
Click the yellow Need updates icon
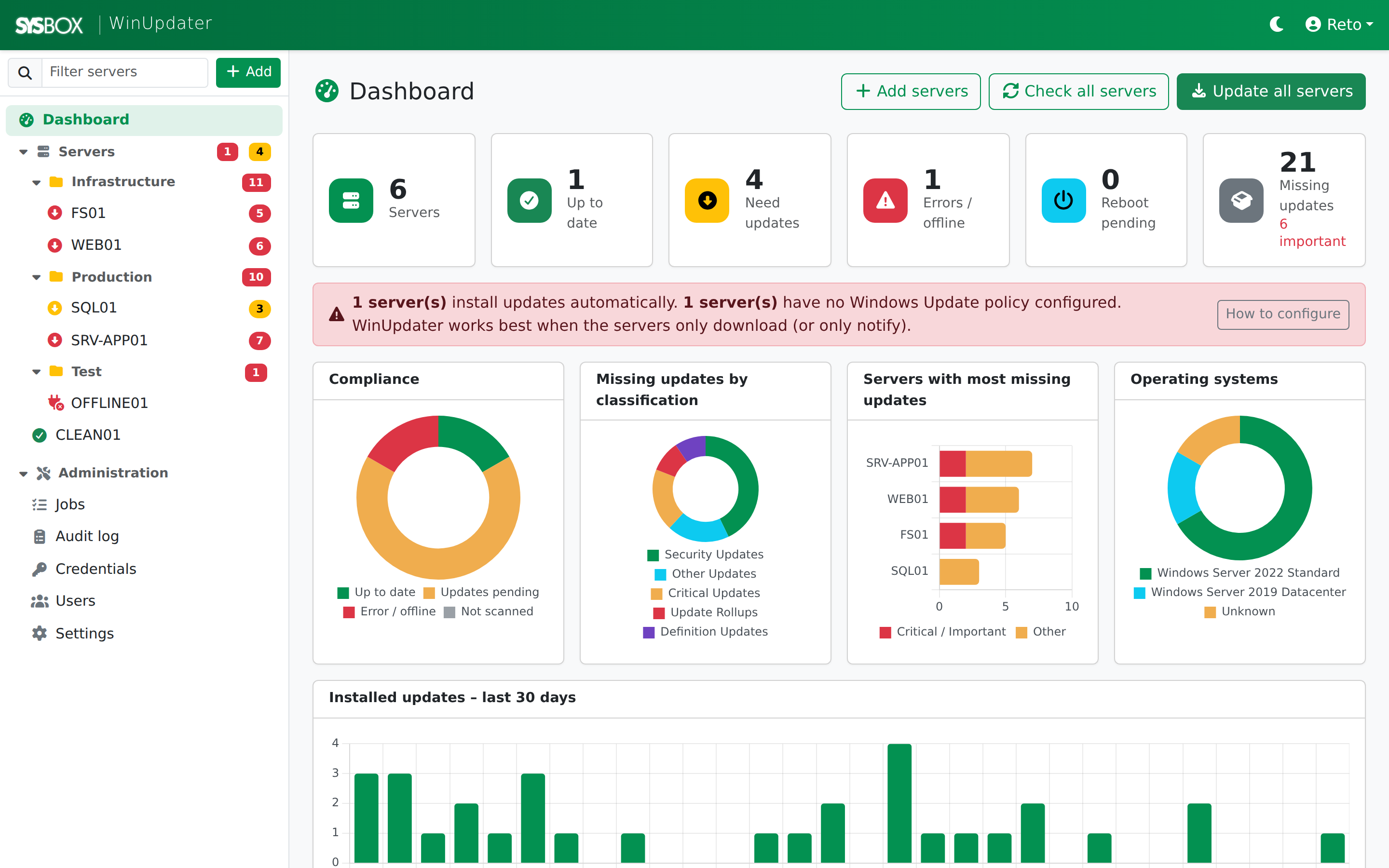point(707,200)
